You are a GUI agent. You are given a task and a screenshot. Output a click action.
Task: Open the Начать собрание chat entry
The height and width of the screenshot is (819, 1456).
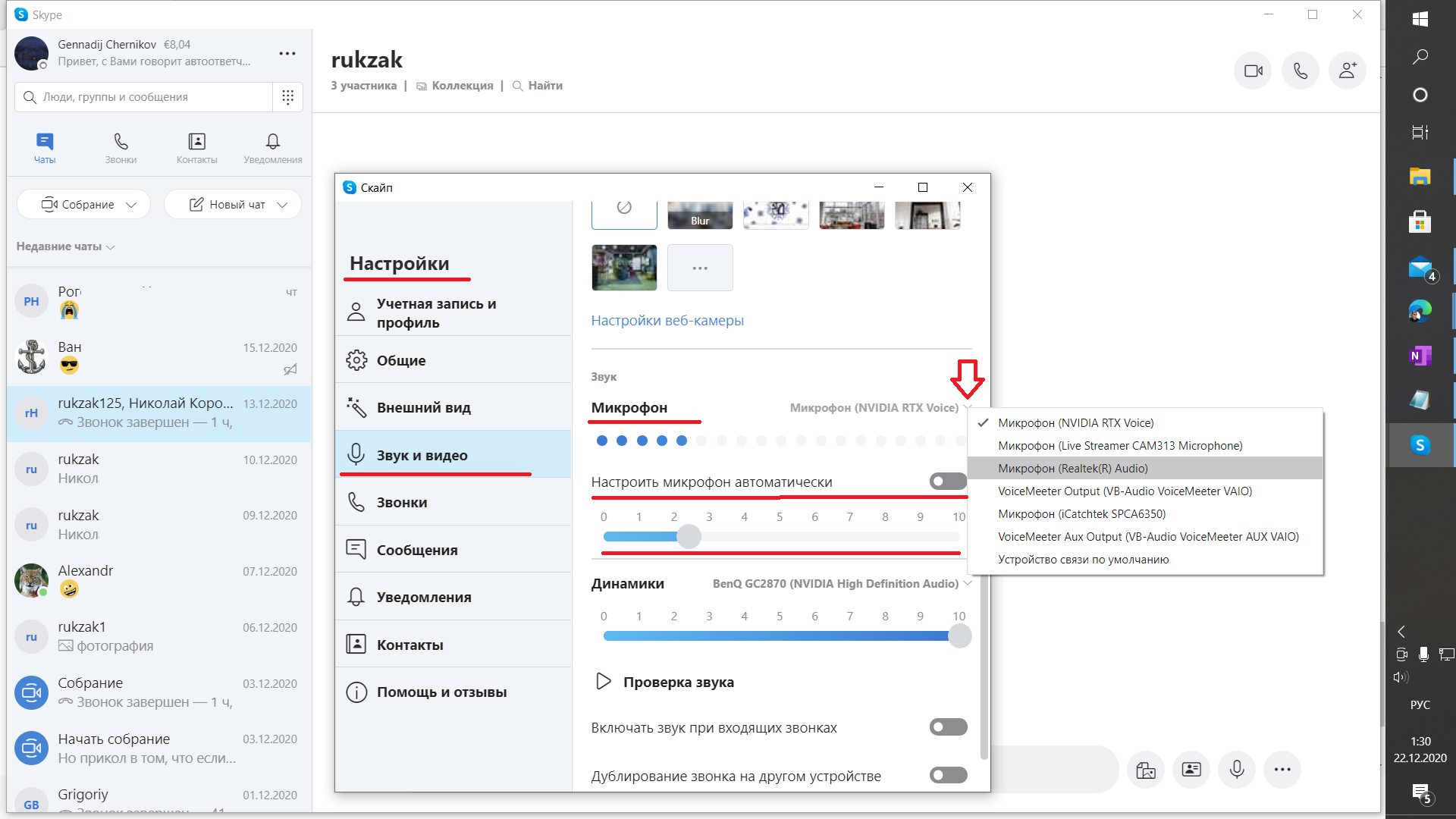[159, 748]
